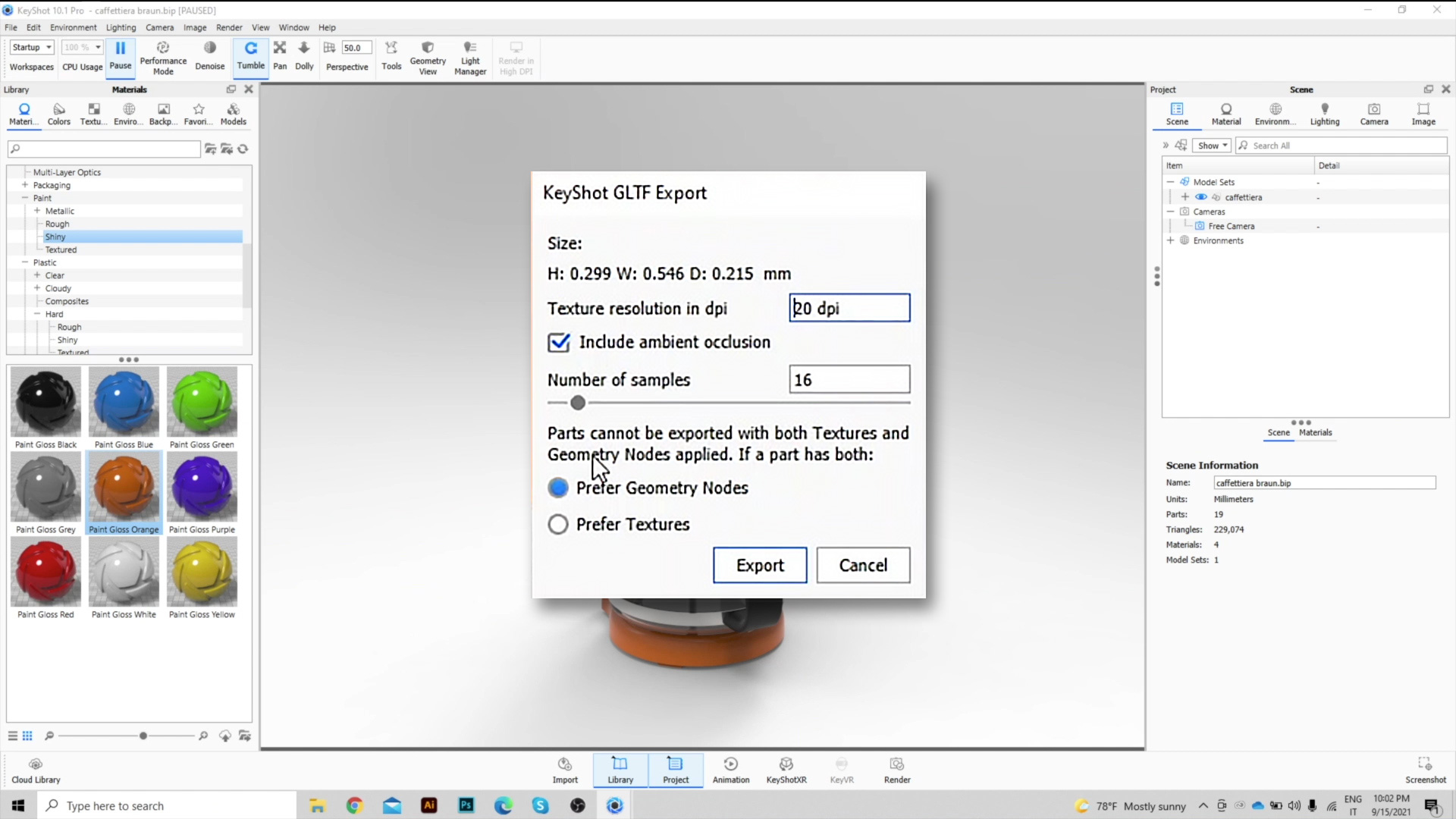Viewport: 1456px width, 819px height.
Task: Open the Show dropdown in Scene panel
Action: pyautogui.click(x=1212, y=146)
